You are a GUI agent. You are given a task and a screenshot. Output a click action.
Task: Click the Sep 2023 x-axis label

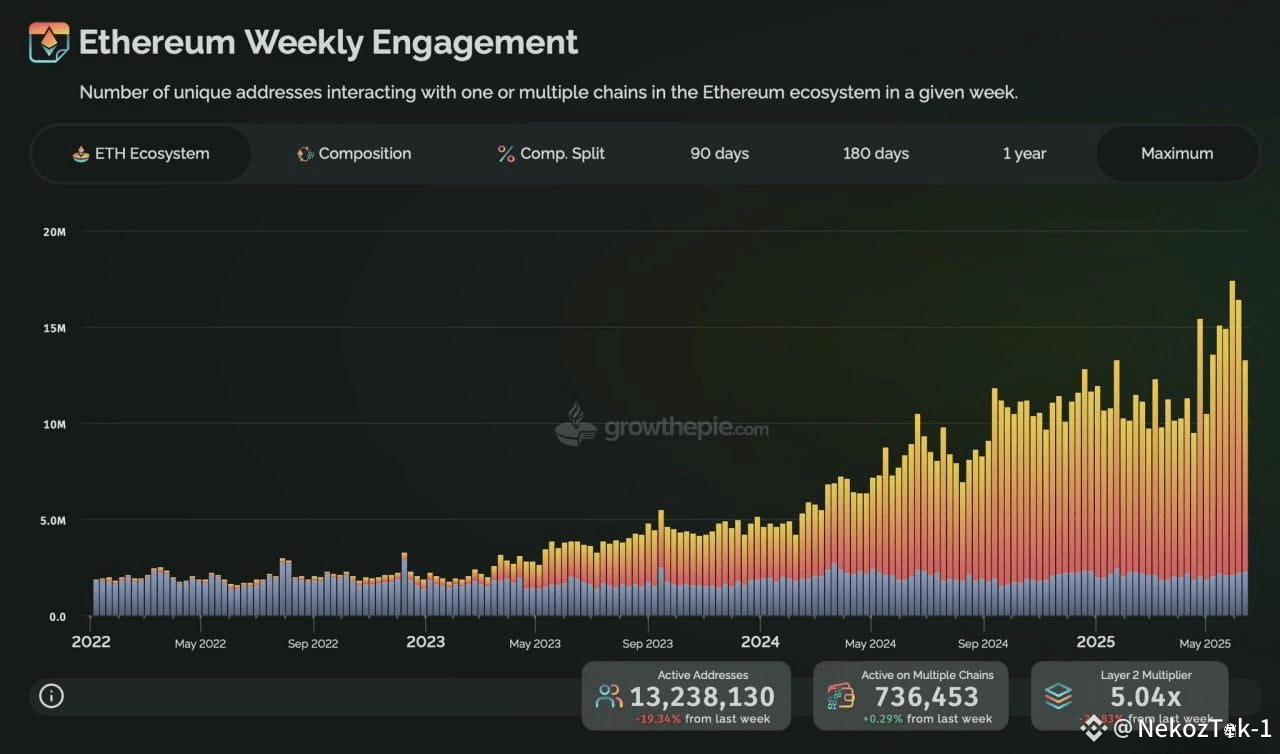click(647, 644)
